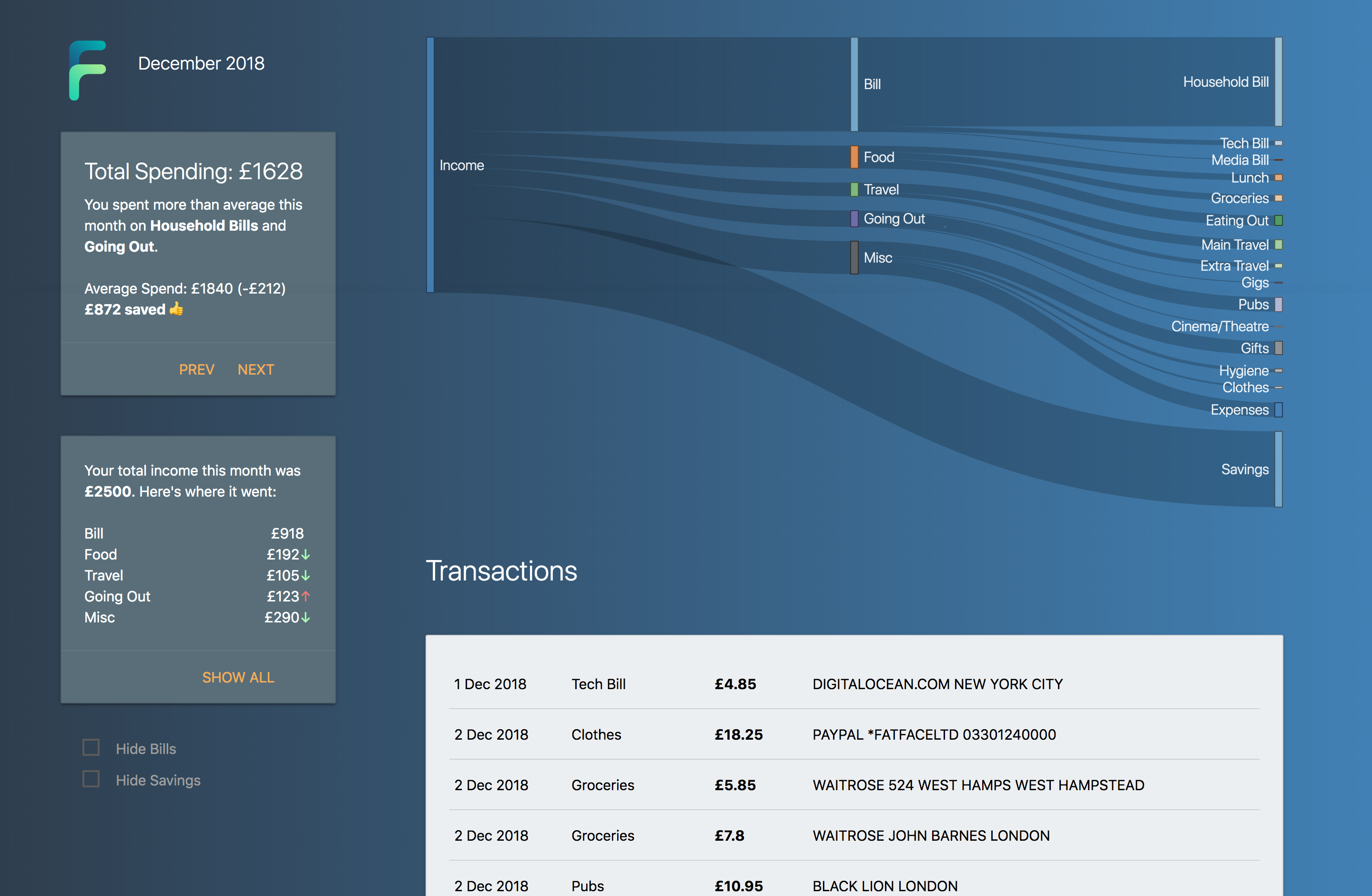
Task: Go to next month with NEXT
Action: click(x=255, y=369)
